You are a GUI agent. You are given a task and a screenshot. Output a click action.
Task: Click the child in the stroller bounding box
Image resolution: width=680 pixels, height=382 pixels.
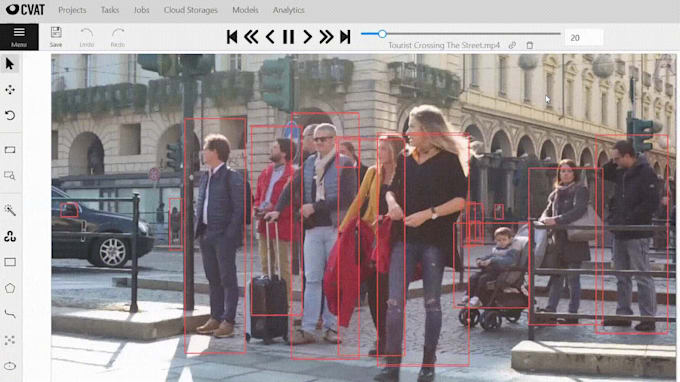point(492,265)
